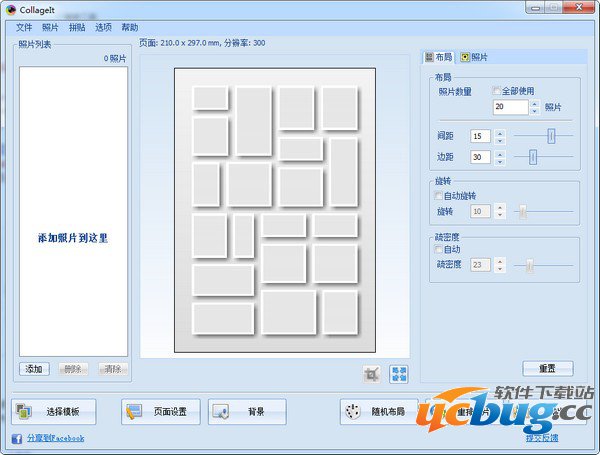Open the 文件 menu
The width and height of the screenshot is (600, 455).
24,27
